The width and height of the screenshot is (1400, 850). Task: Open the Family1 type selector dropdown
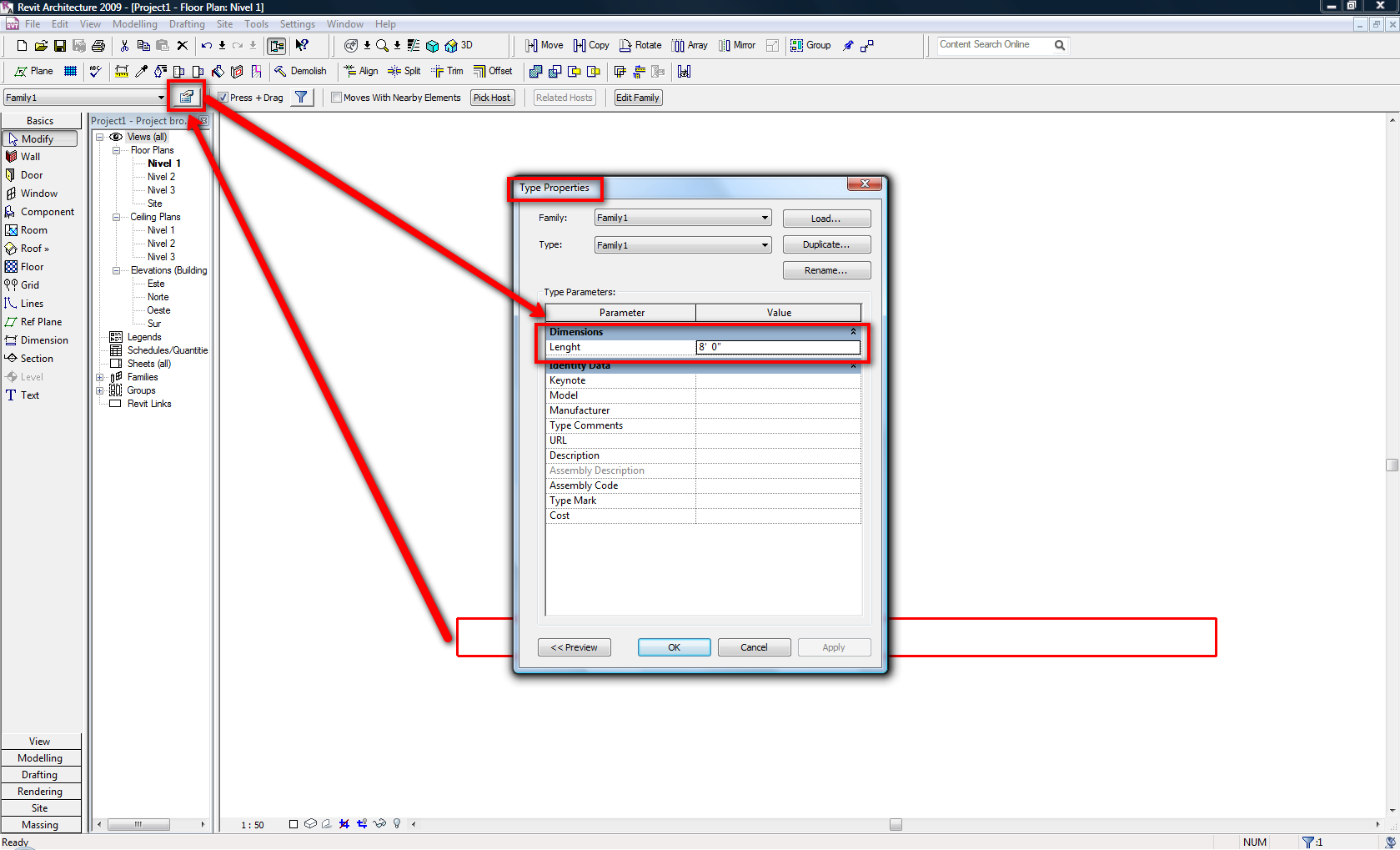click(161, 98)
